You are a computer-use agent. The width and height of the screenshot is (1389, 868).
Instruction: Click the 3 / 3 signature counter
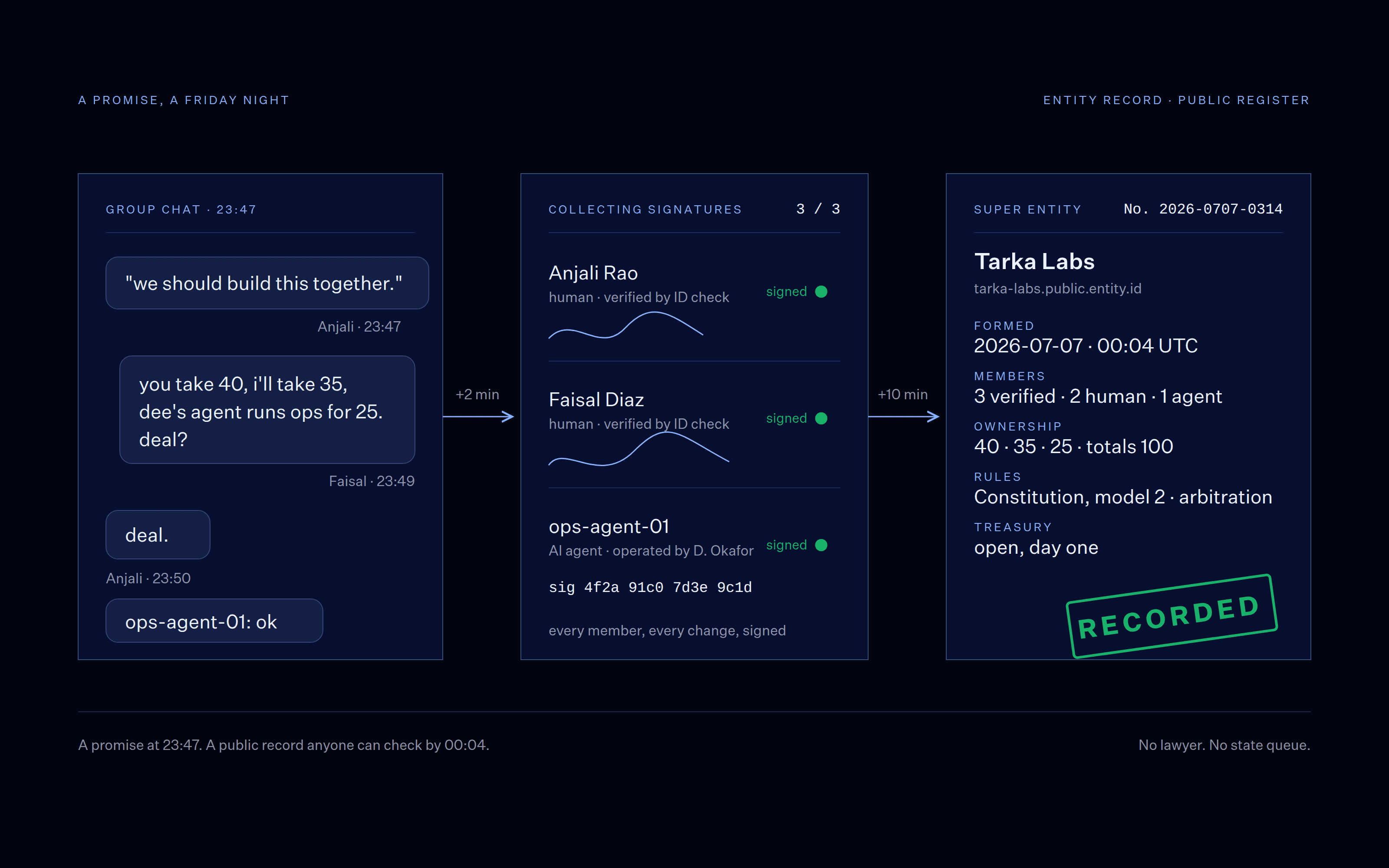tap(818, 209)
